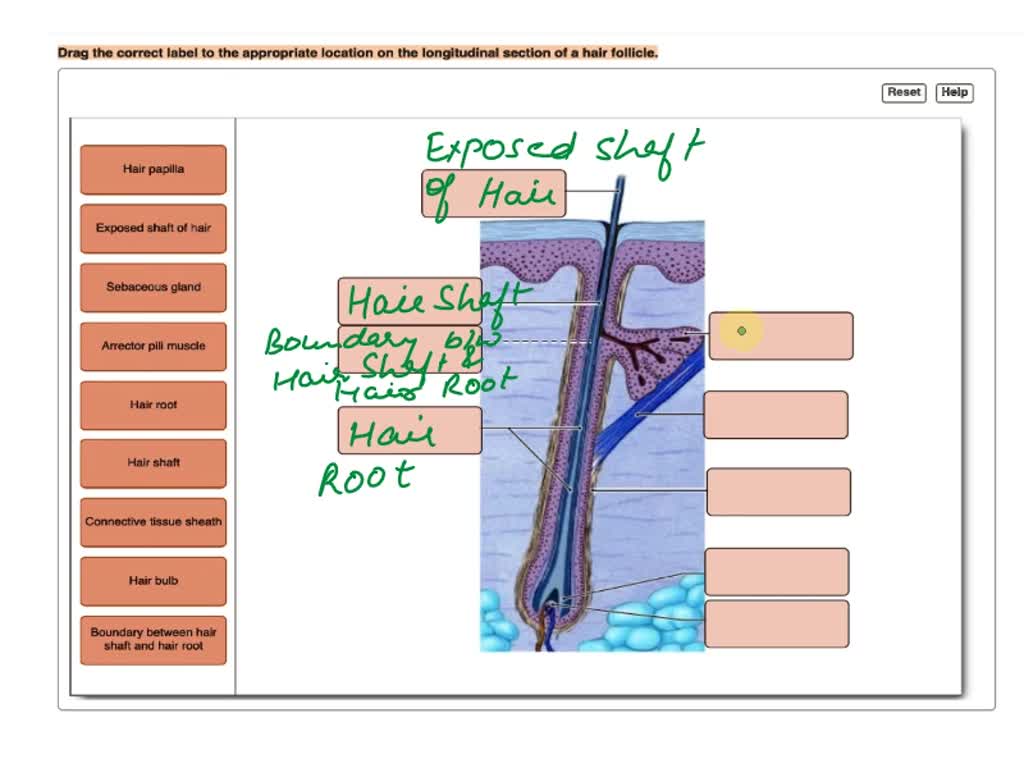Open Help for this activity

[952, 92]
